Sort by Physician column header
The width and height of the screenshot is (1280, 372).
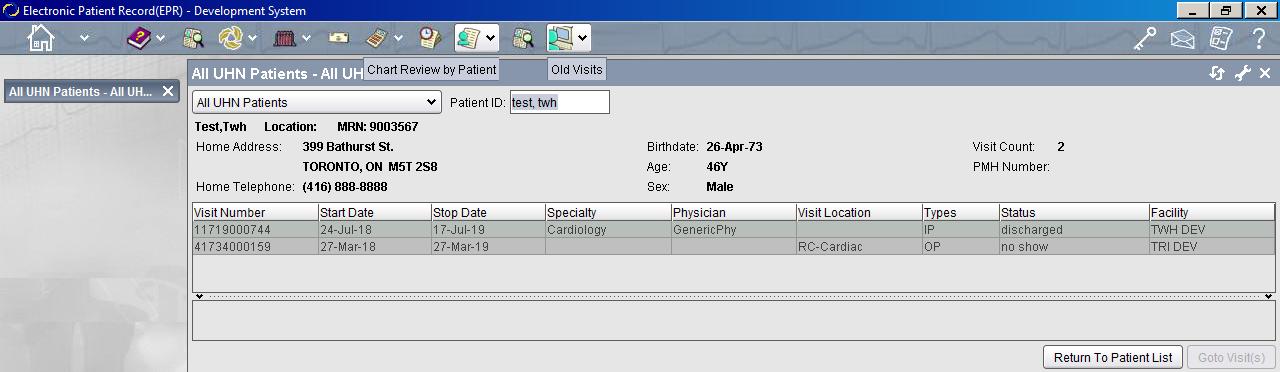point(733,213)
